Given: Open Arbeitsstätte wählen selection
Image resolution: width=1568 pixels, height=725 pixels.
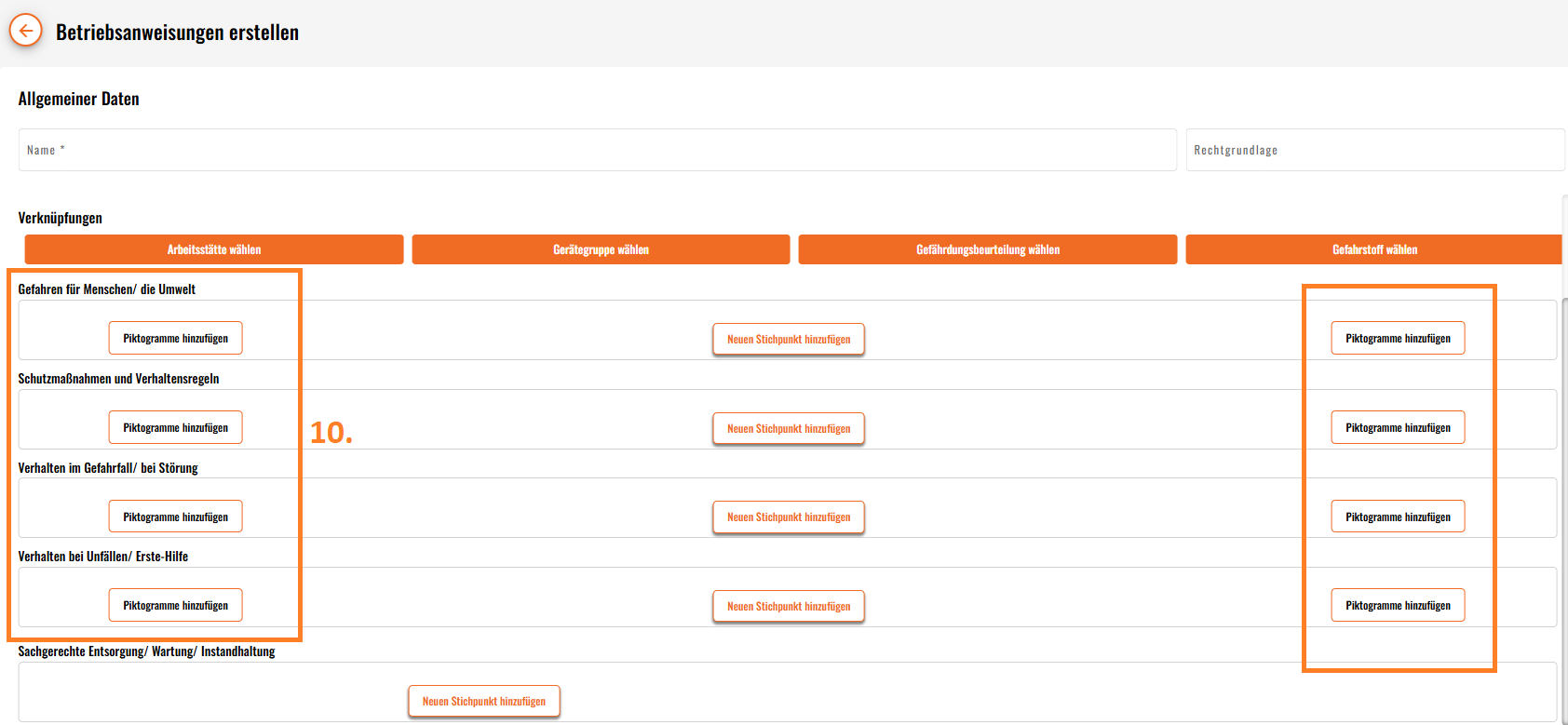Looking at the screenshot, I should 214,249.
